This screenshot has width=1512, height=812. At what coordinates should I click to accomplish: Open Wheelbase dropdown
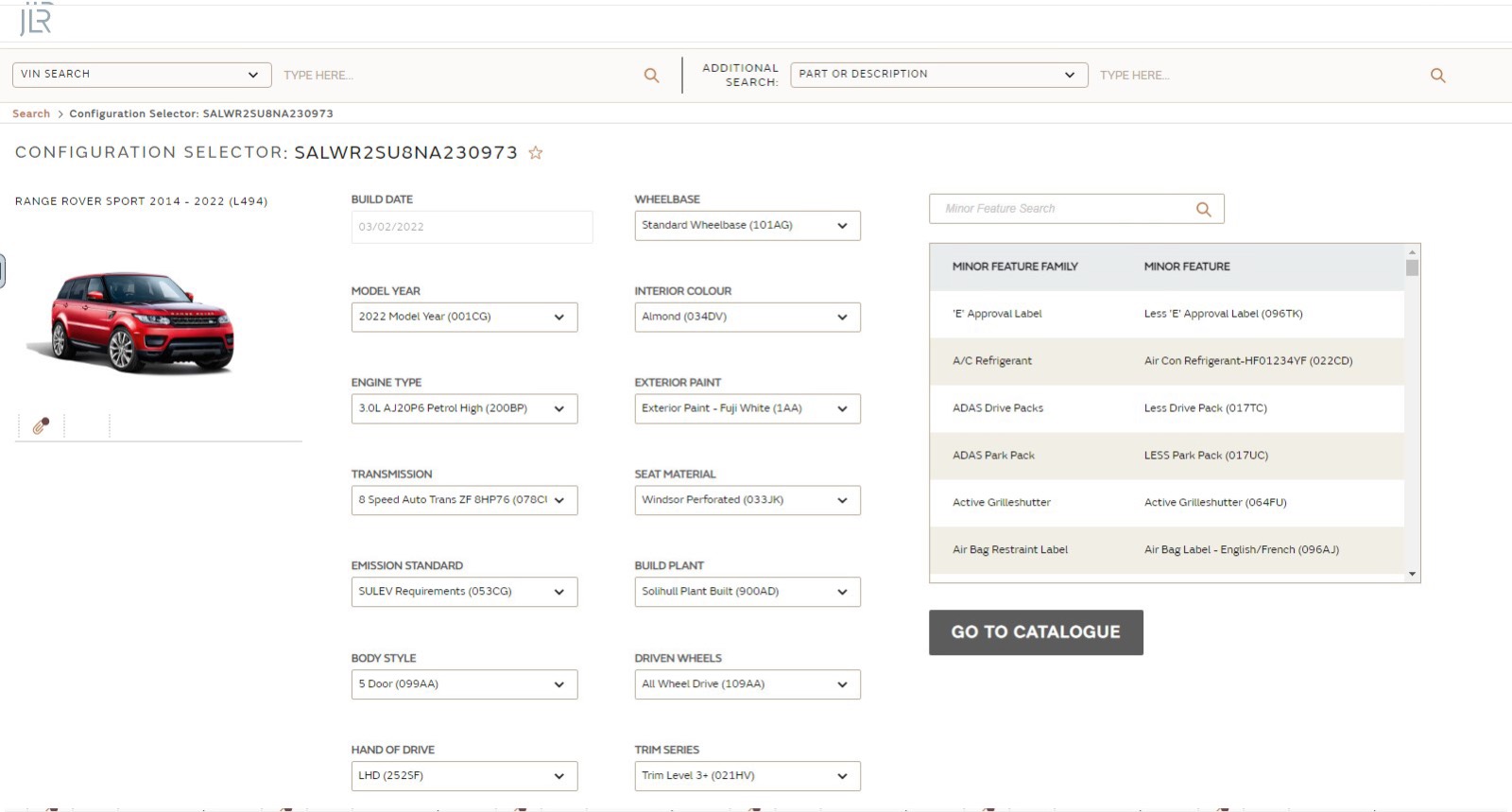747,226
